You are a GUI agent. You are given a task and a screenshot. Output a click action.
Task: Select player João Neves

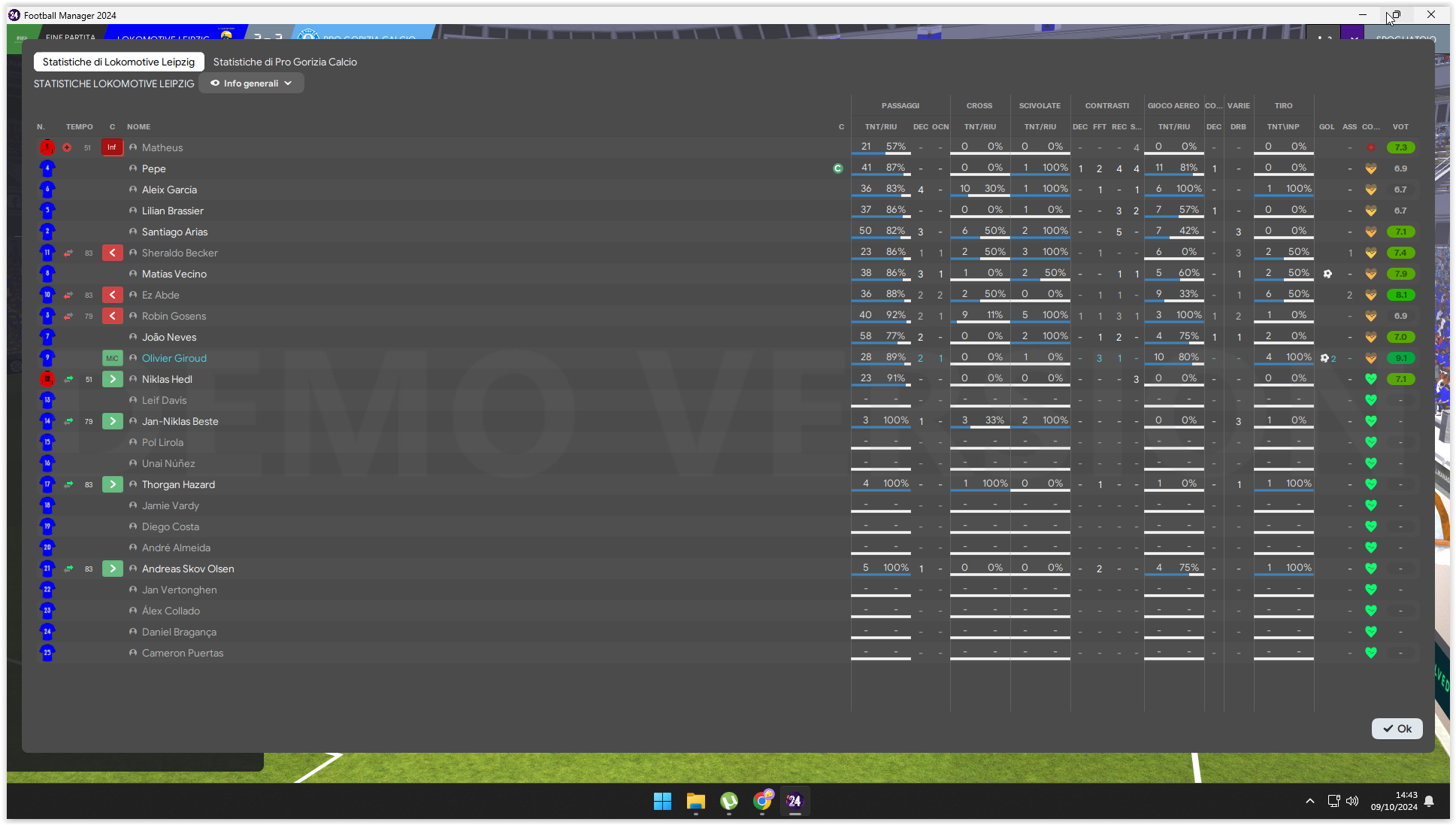tap(169, 337)
